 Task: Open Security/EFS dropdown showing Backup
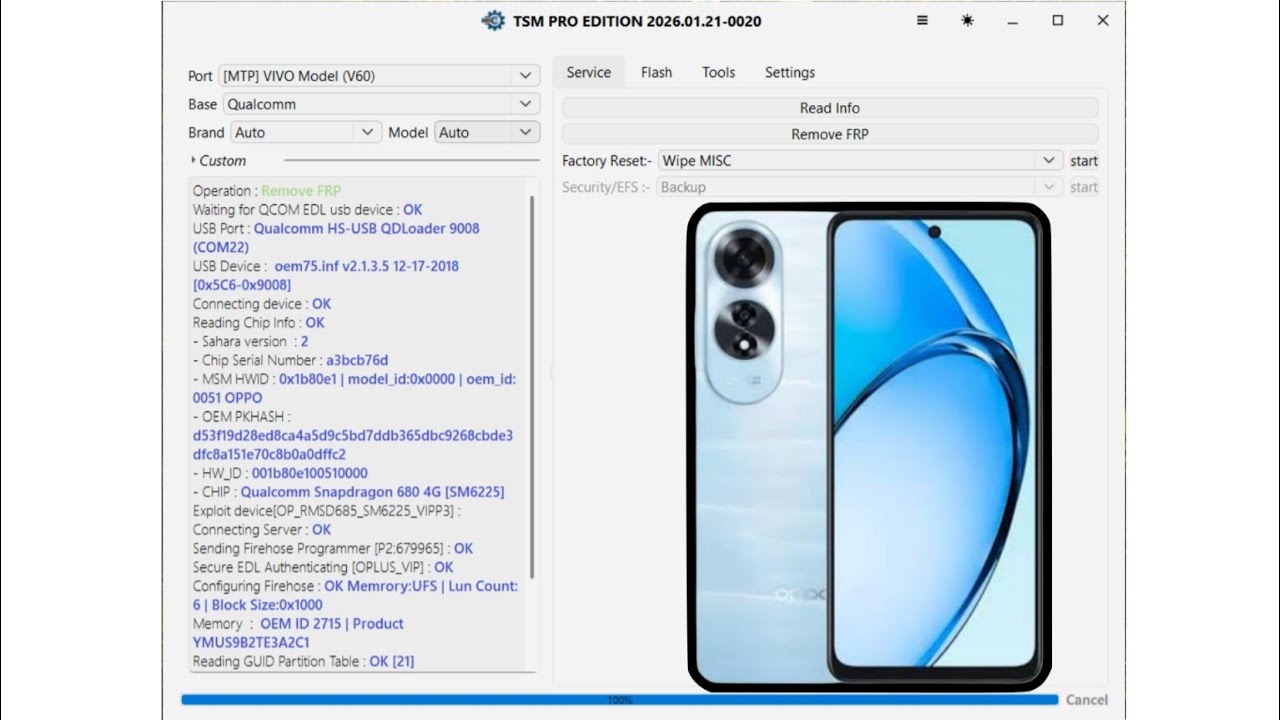[x=859, y=187]
